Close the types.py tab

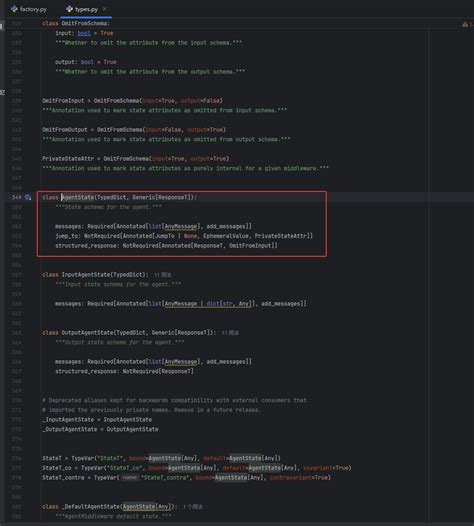click(x=105, y=9)
